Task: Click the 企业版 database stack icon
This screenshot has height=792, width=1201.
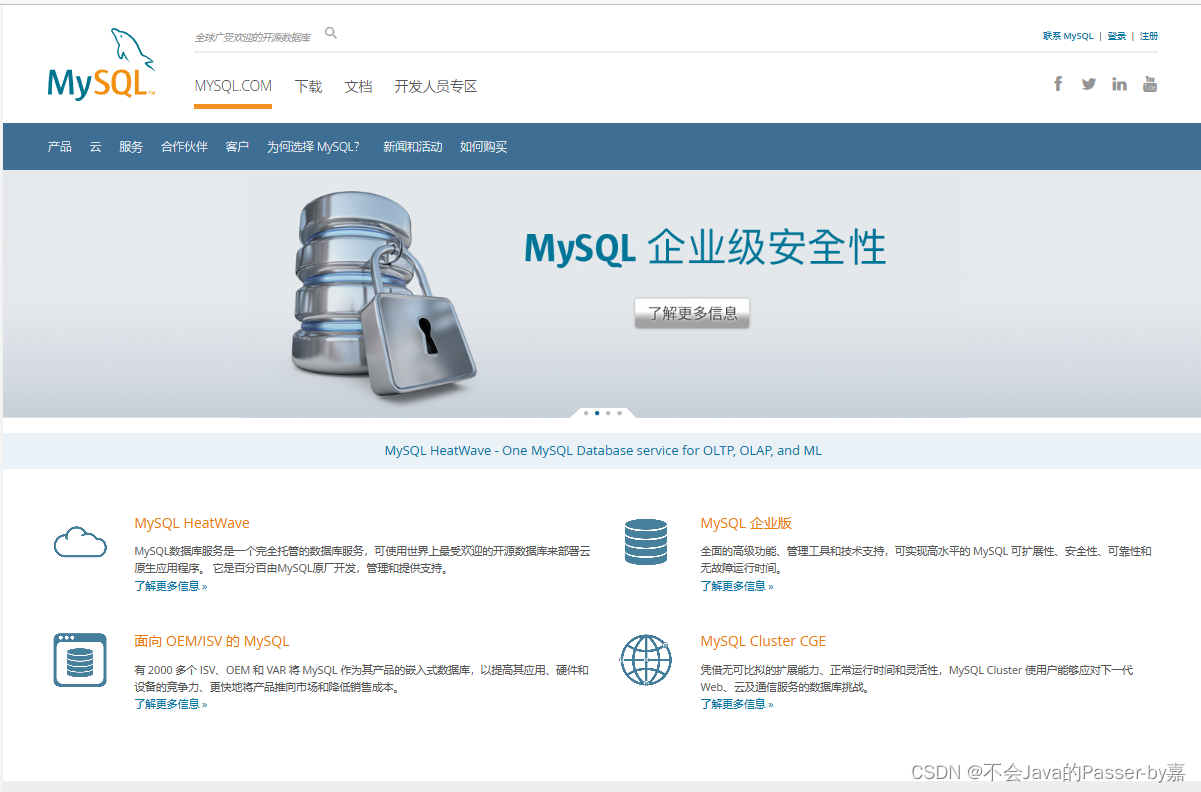Action: click(x=645, y=542)
